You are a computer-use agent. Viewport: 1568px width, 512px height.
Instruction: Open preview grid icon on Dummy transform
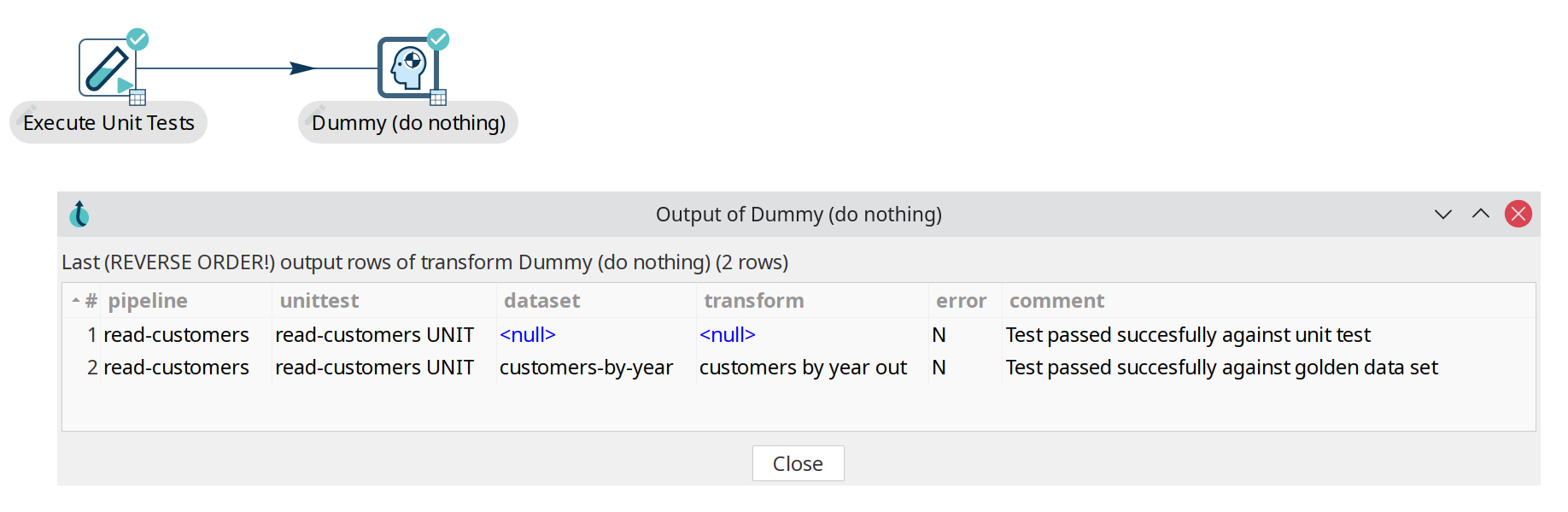coord(438,97)
